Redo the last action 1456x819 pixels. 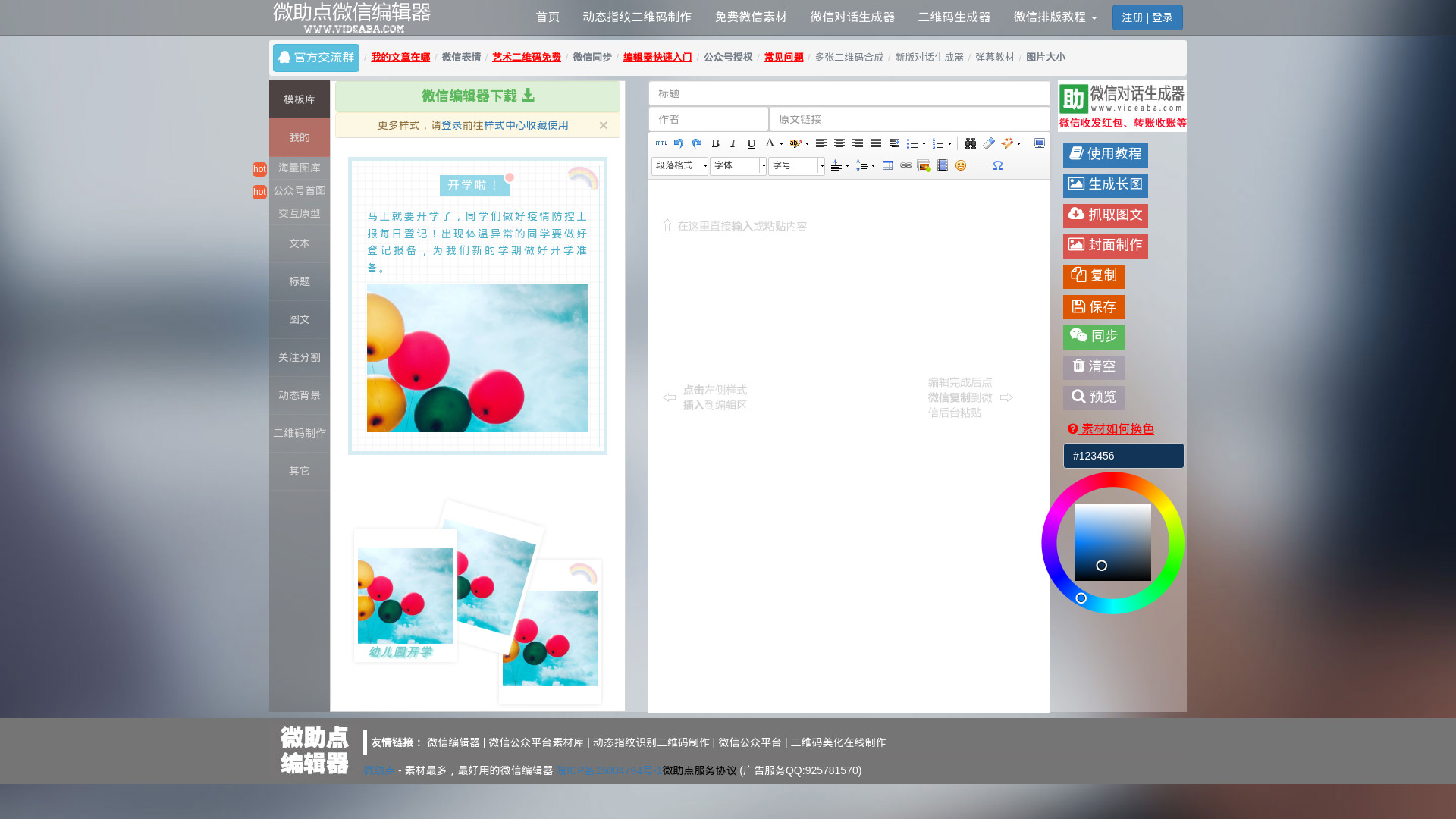point(697,143)
